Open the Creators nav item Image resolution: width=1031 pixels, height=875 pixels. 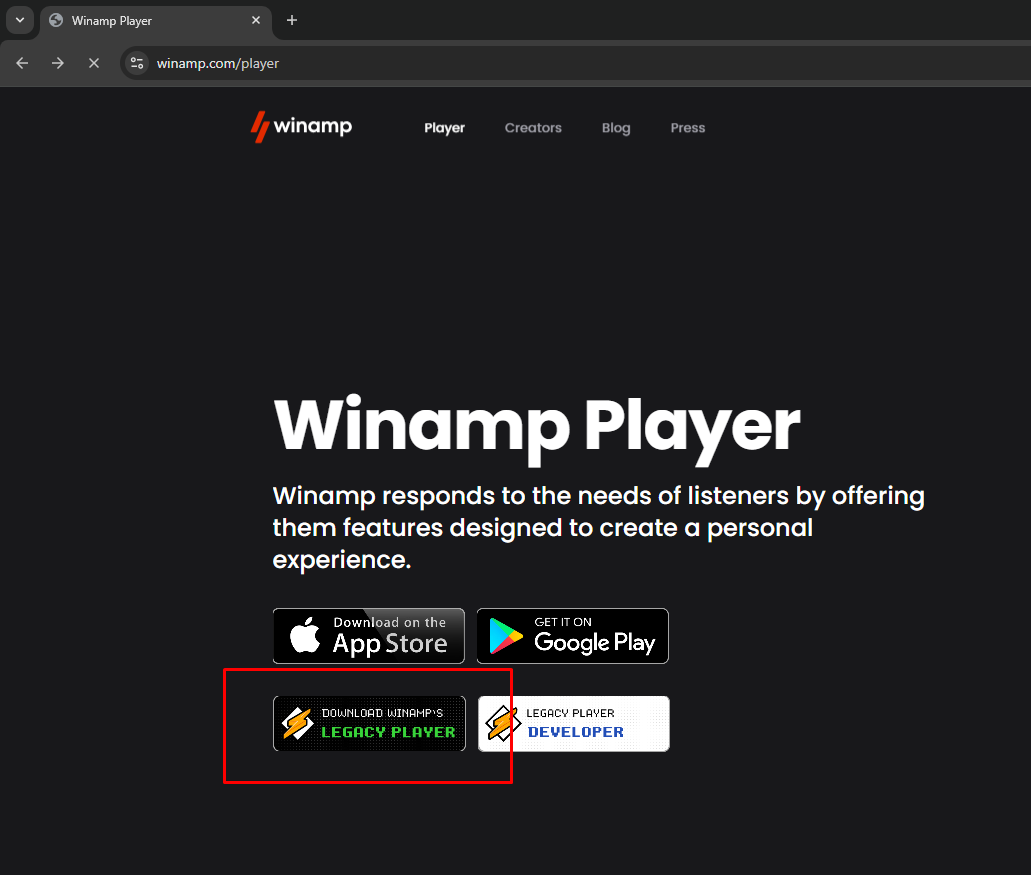pyautogui.click(x=533, y=128)
